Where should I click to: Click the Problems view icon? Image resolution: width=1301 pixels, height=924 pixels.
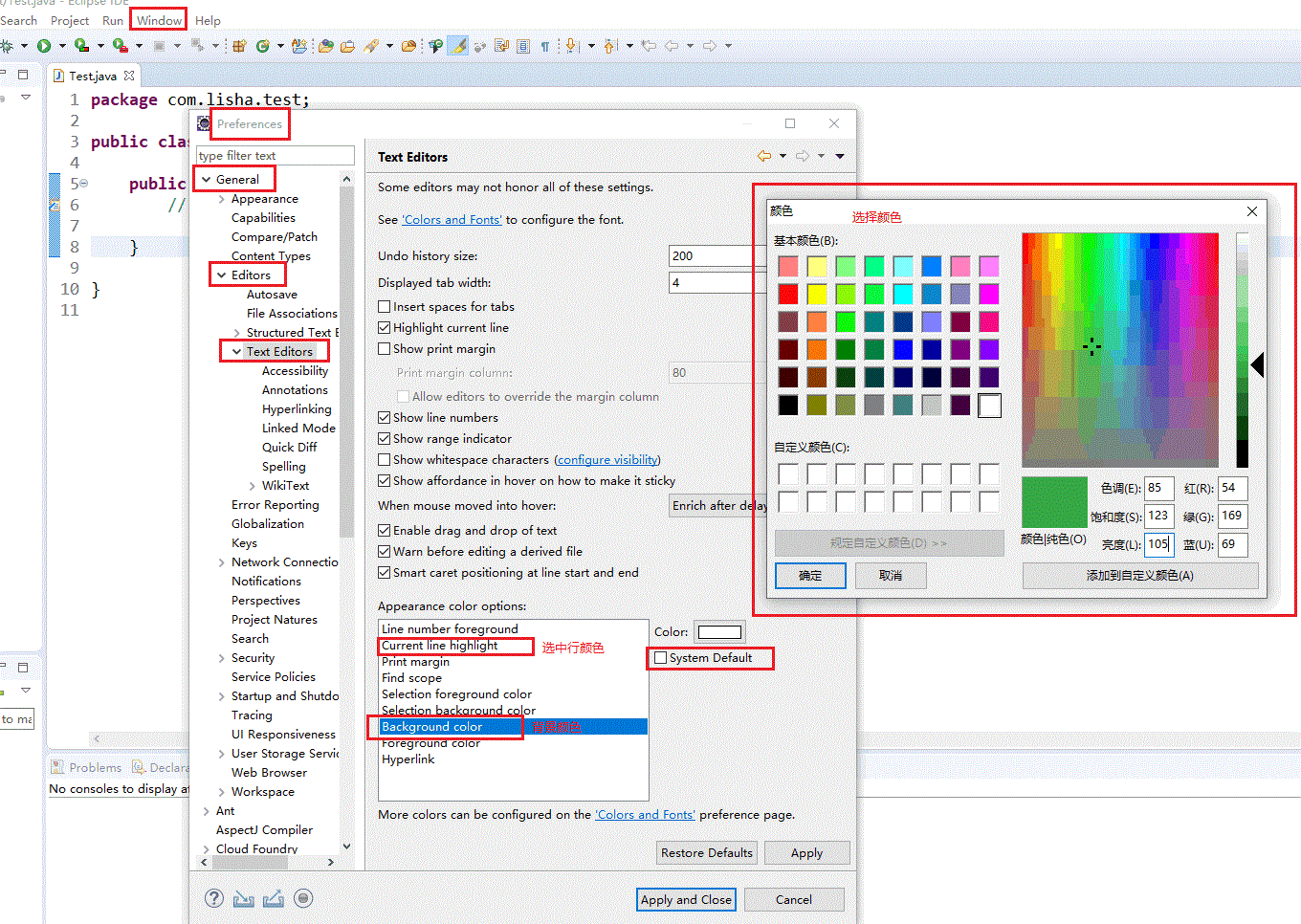(x=58, y=767)
